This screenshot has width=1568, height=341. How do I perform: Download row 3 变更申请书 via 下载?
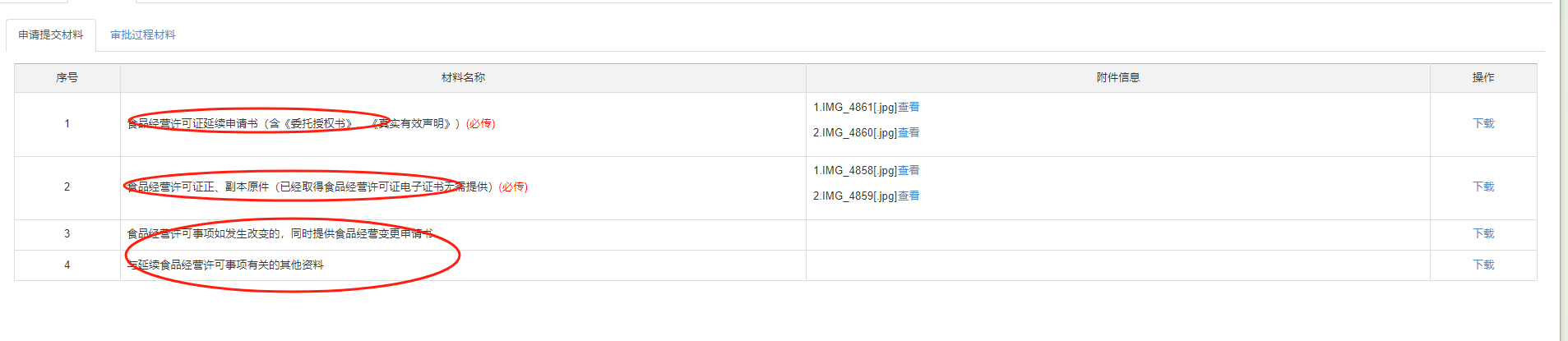[x=1483, y=233]
